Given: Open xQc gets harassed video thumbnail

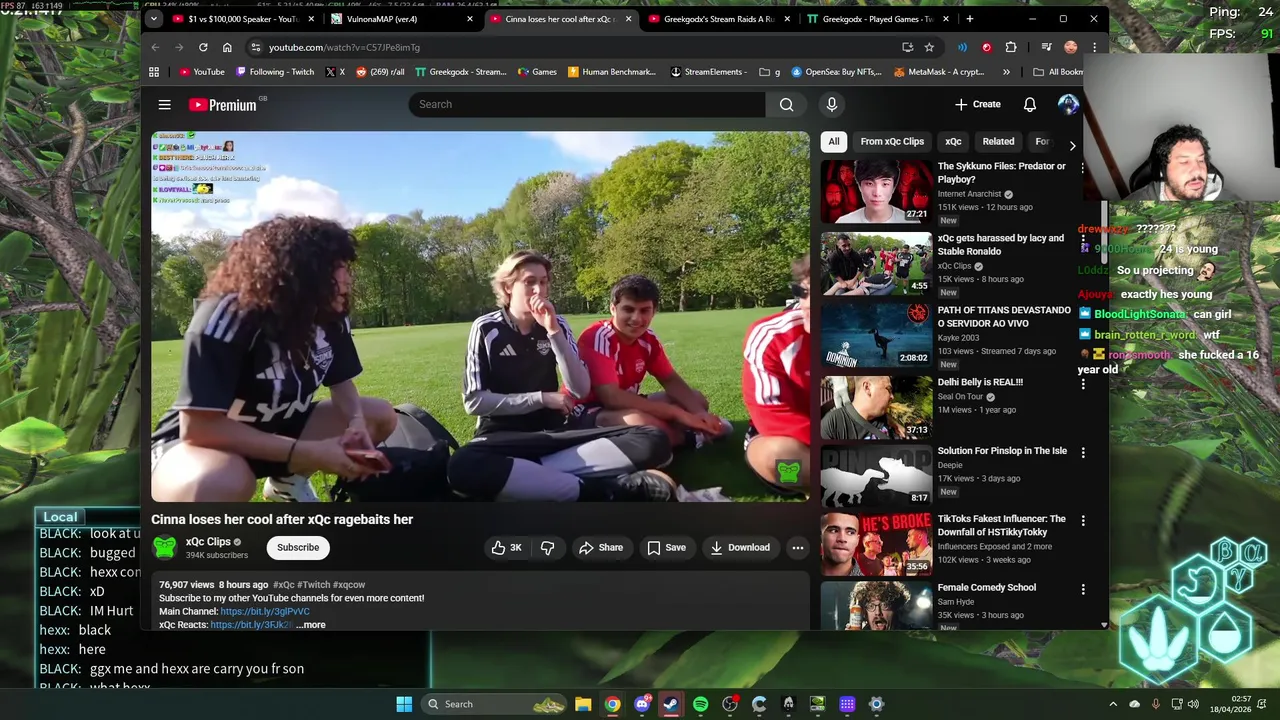Looking at the screenshot, I should [876, 264].
